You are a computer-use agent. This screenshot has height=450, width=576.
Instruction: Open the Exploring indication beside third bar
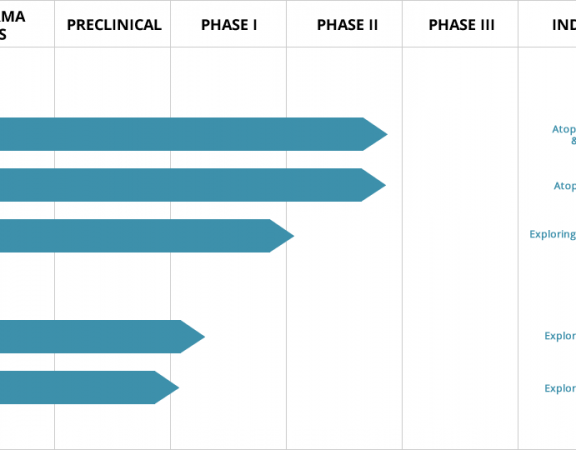pos(552,234)
